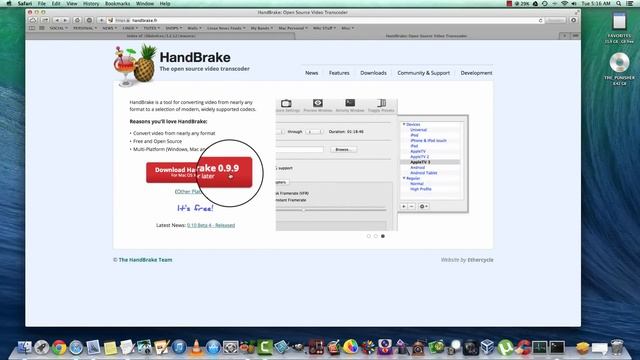
Task: Open Spotlight search in menu bar
Action: coord(619,4)
